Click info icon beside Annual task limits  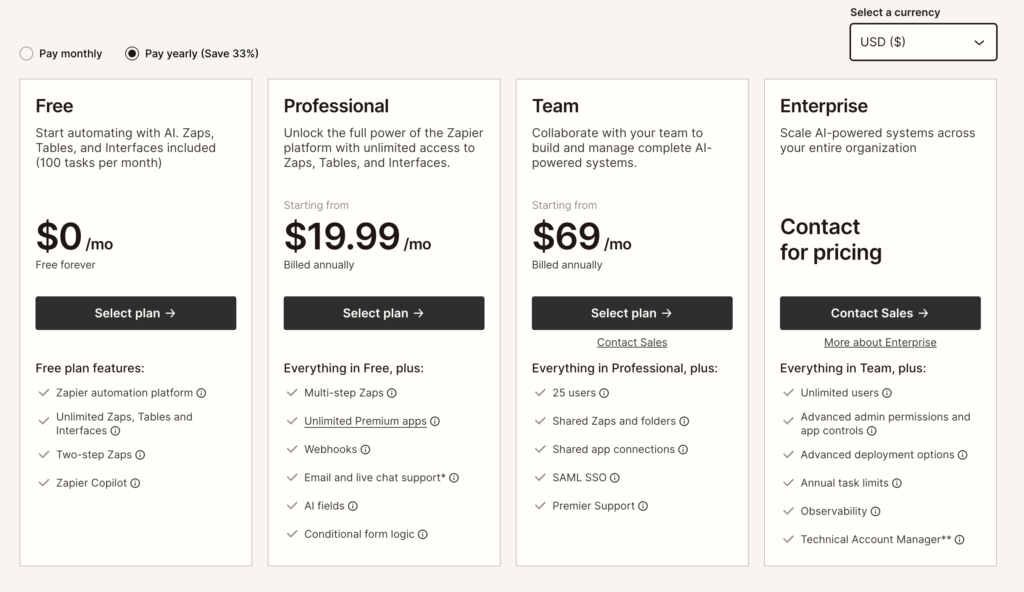click(897, 483)
